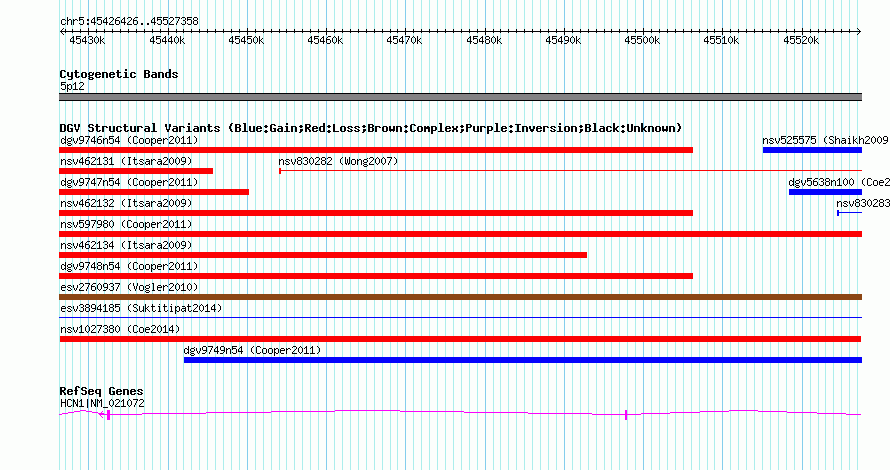Click the blue dgv9749n54 (Cooper2011) bar
The height and width of the screenshot is (470, 890).
[523, 360]
